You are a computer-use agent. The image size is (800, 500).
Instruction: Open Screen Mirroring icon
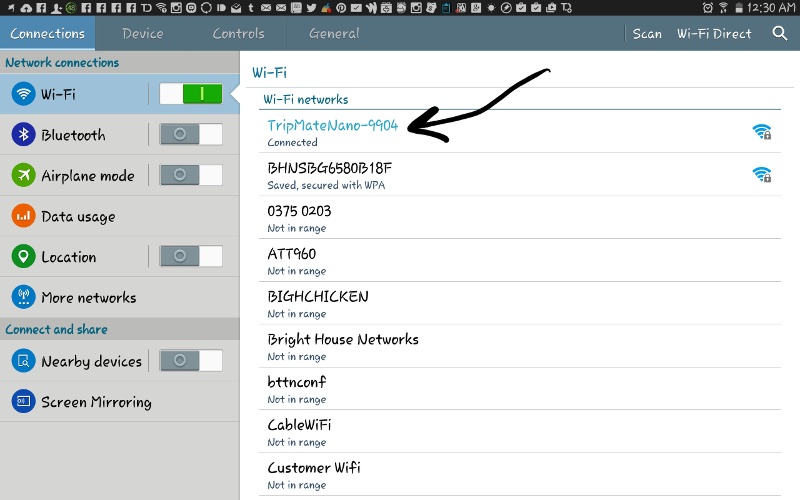[x=23, y=402]
